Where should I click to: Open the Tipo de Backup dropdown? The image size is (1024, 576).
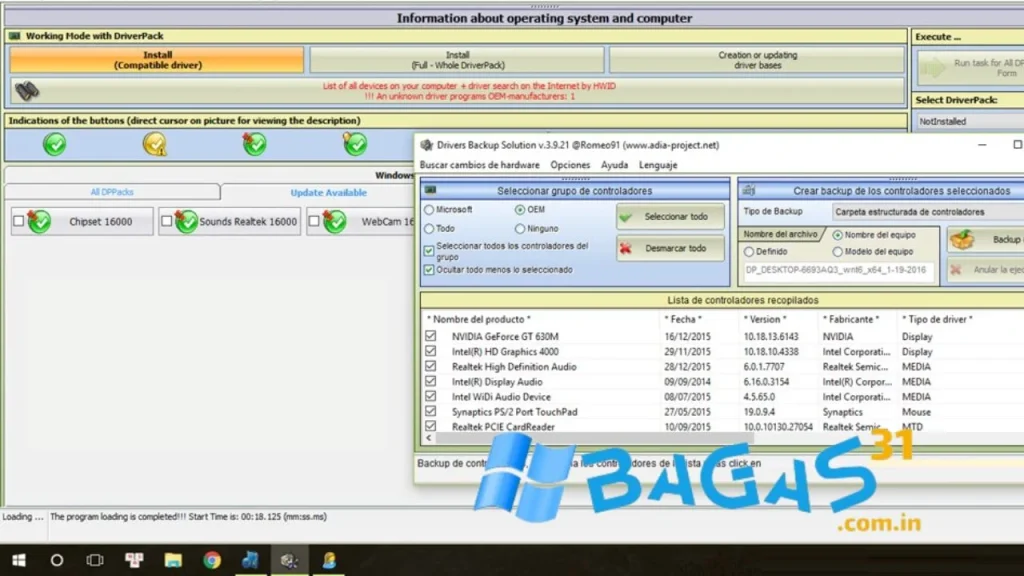pos(926,212)
